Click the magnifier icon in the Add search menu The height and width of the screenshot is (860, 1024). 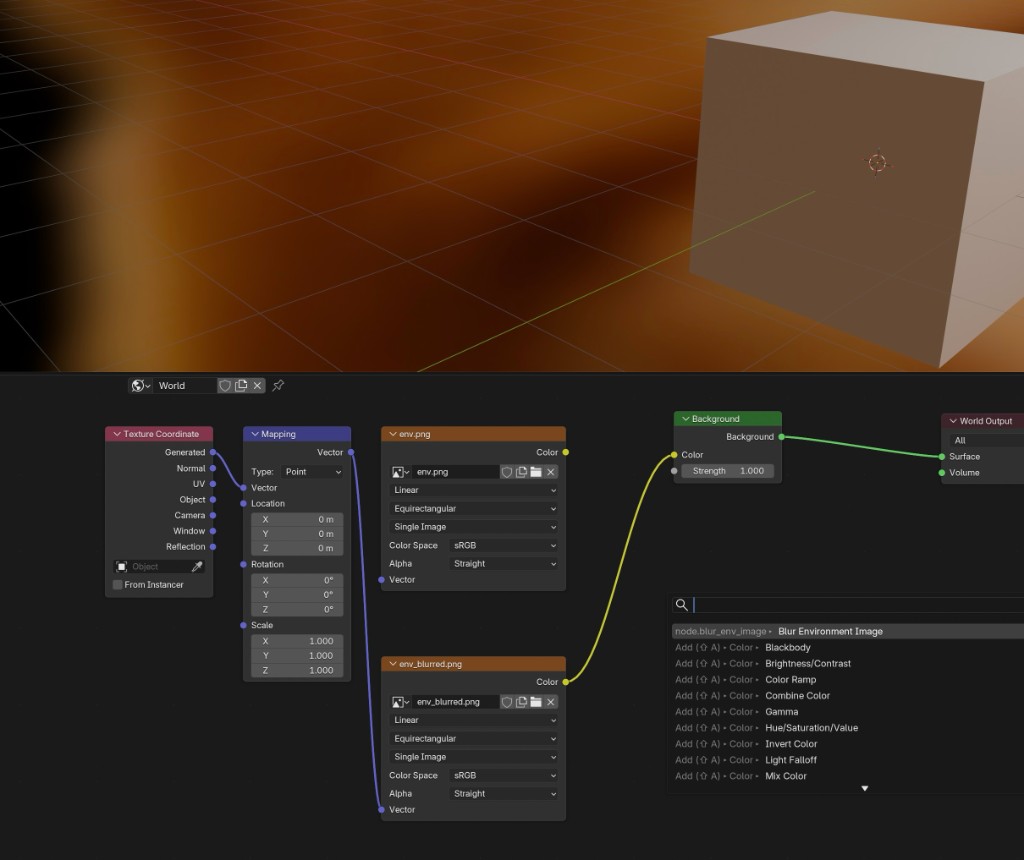tap(682, 604)
